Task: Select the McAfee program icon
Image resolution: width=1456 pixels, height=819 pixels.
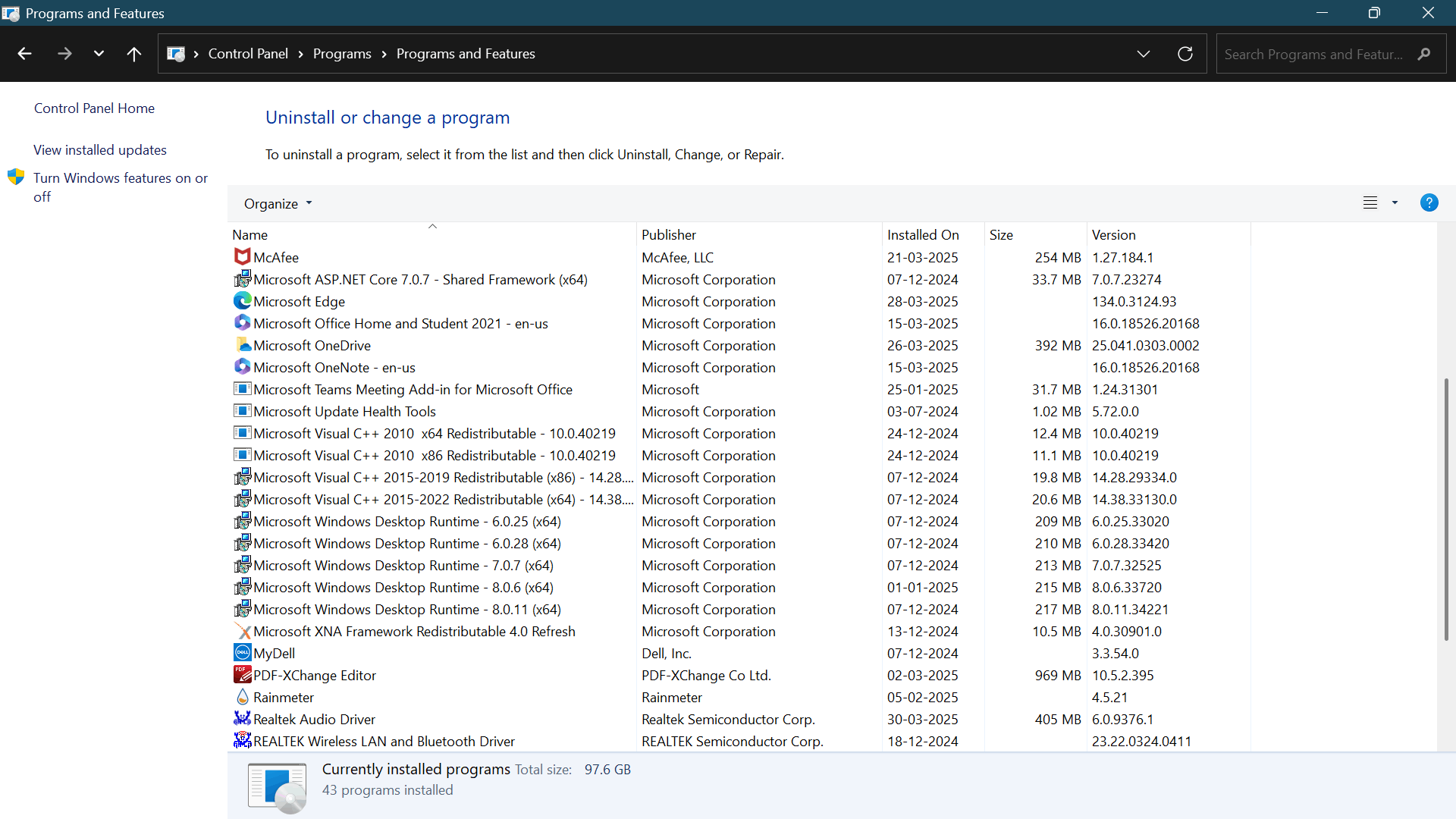Action: click(x=241, y=257)
